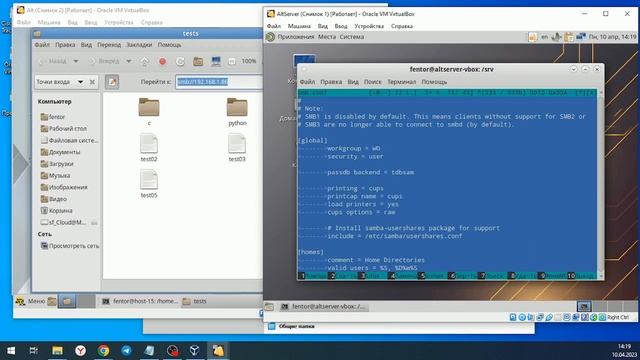
Task: Toggle text-based location entry button
Action: pos(112,82)
